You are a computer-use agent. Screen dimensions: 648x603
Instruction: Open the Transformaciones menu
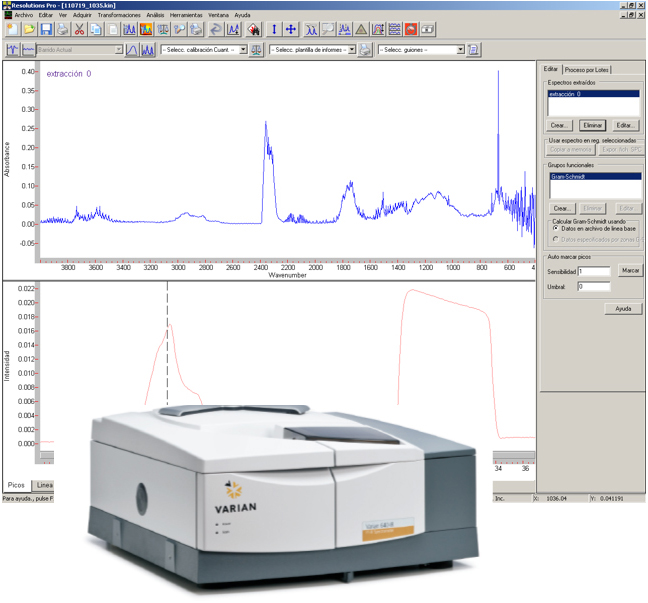coord(119,15)
